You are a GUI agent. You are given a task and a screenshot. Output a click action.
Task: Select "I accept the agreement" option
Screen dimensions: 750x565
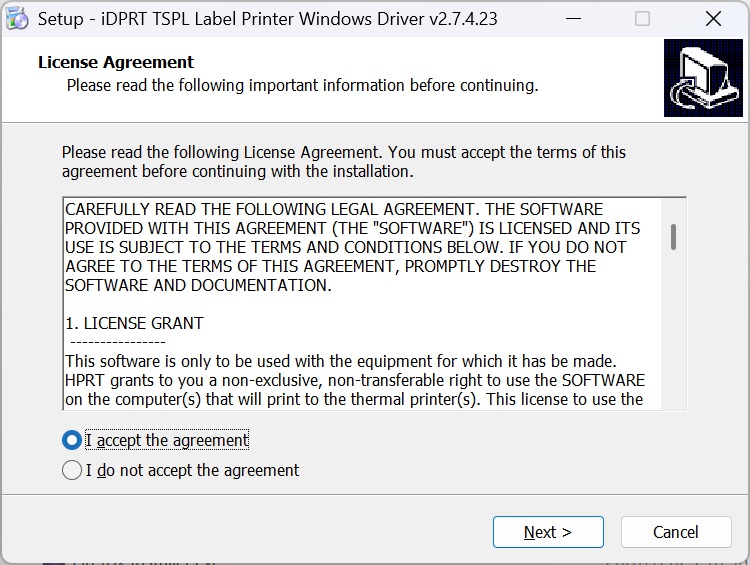(72, 440)
